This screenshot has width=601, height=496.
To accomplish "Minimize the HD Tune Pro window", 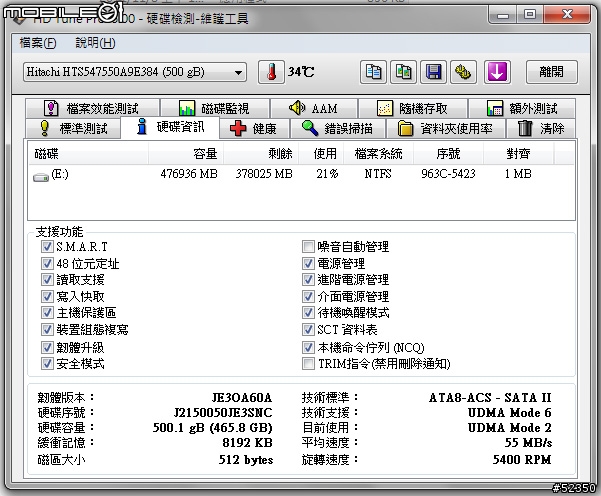I will pos(502,15).
